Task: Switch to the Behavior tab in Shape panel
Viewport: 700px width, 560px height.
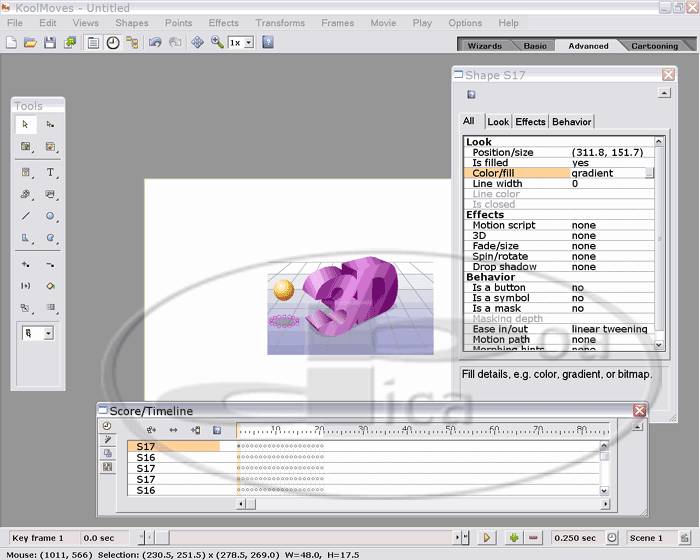Action: click(x=571, y=122)
